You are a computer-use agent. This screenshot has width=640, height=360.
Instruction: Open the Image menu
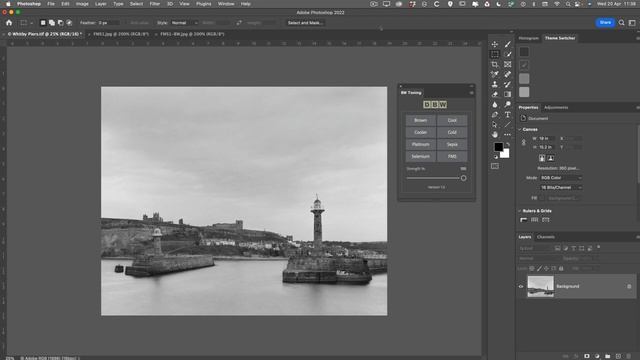point(82,4)
